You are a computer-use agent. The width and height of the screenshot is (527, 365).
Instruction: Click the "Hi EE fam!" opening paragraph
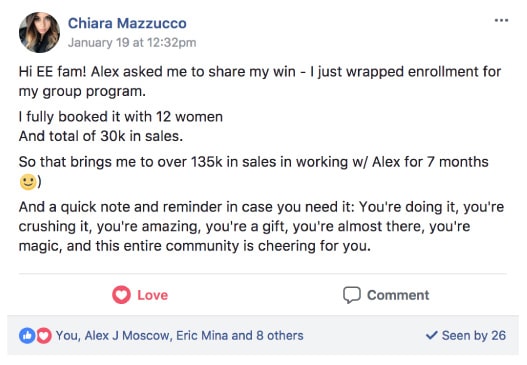[260, 81]
